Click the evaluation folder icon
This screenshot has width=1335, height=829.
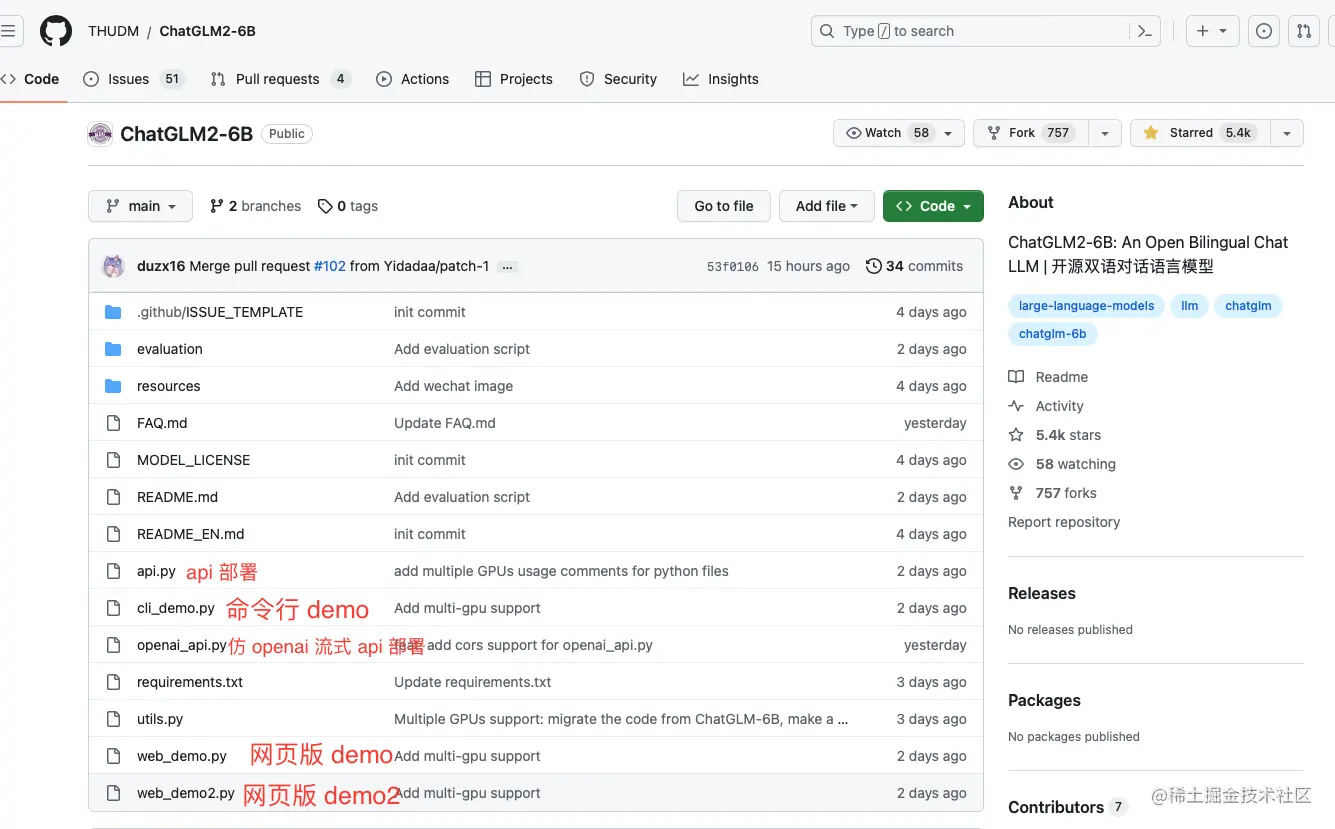[113, 349]
